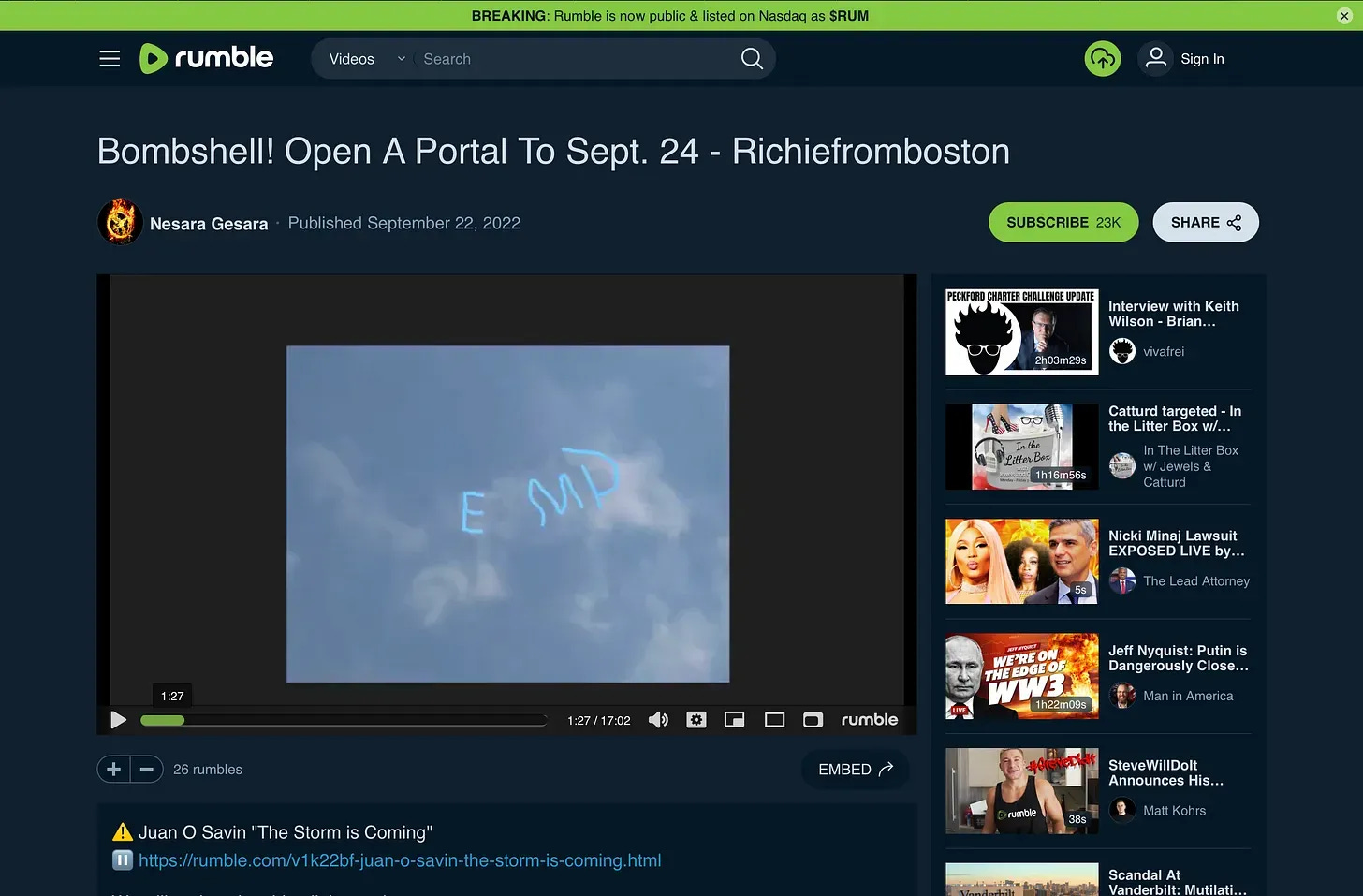Click The Lead Attorney channel name
The width and height of the screenshot is (1363, 896).
click(x=1196, y=581)
